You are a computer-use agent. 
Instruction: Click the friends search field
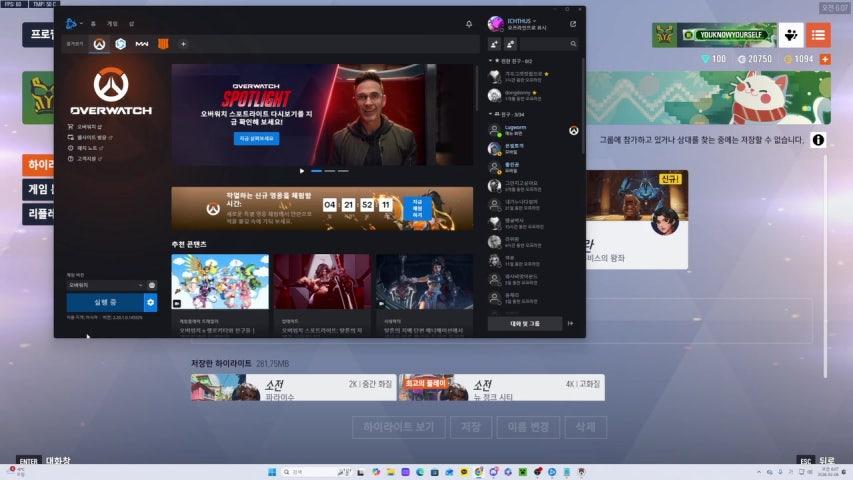click(549, 44)
